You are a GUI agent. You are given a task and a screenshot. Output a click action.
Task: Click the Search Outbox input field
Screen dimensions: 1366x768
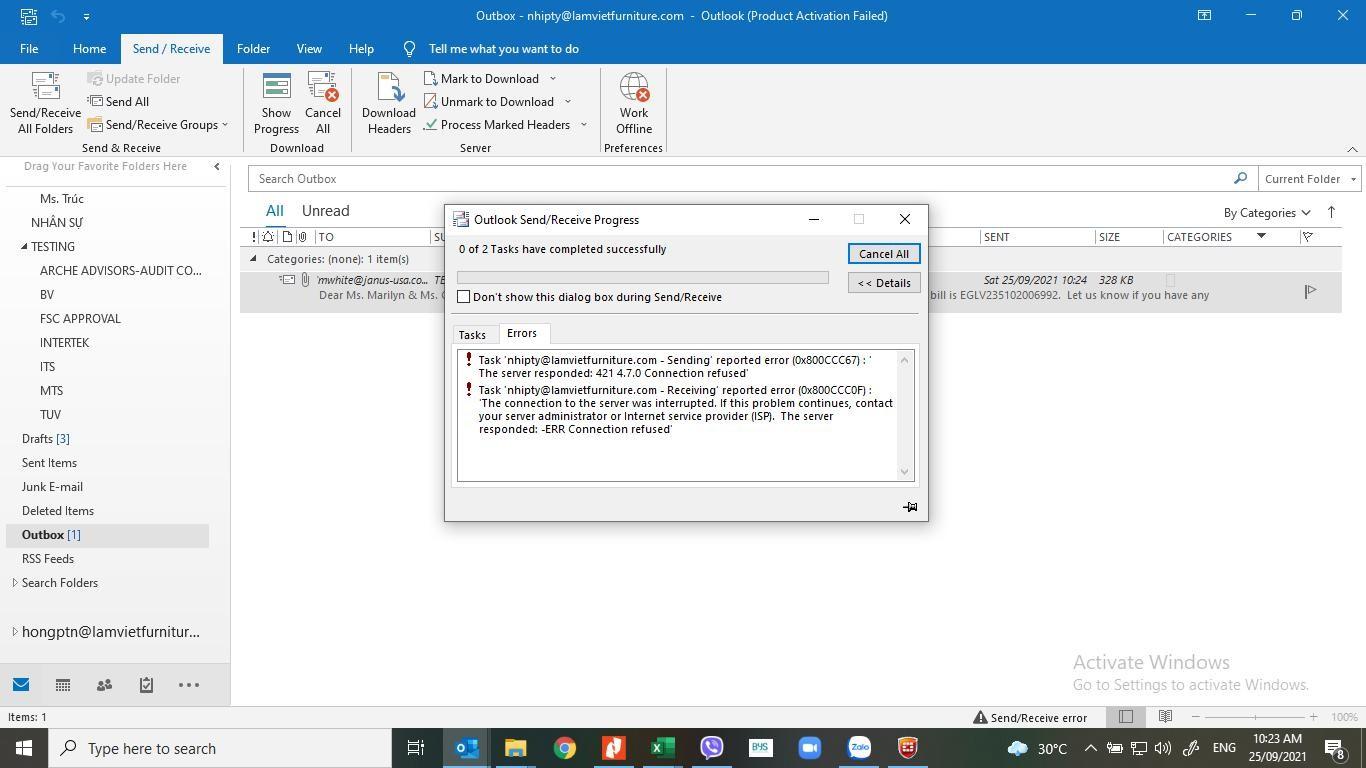tap(740, 179)
